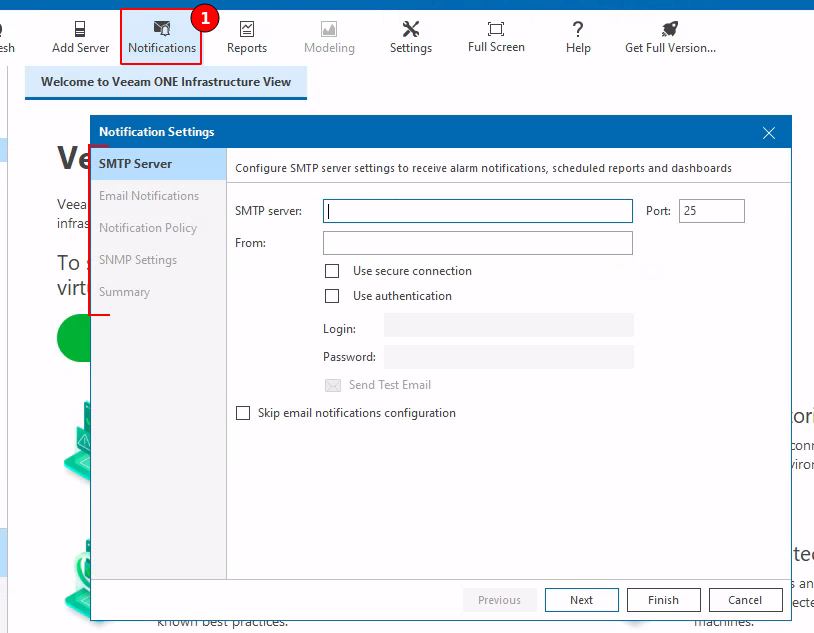
Task: Click the Login input field
Action: (509, 326)
